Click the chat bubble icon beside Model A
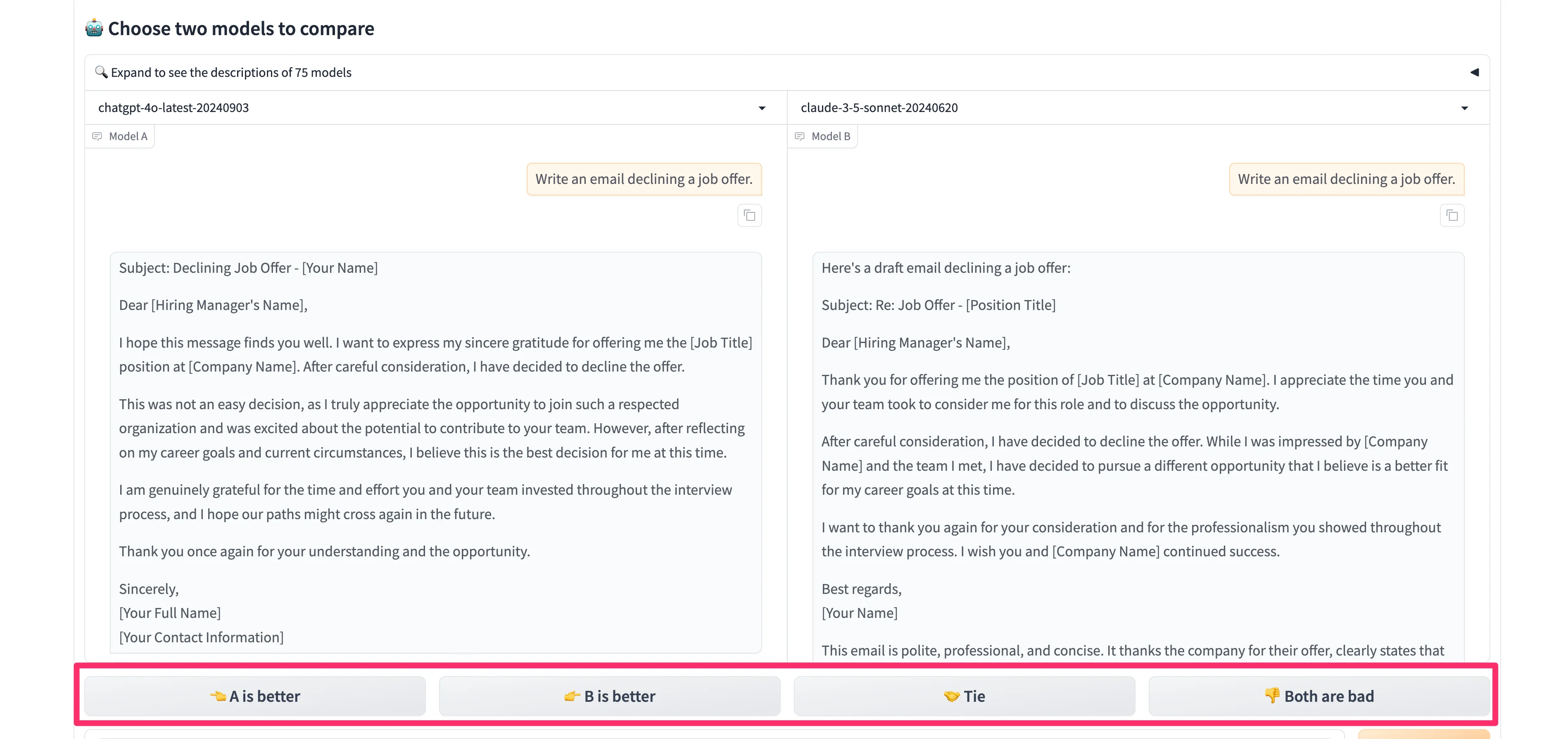1568x739 pixels. (97, 136)
